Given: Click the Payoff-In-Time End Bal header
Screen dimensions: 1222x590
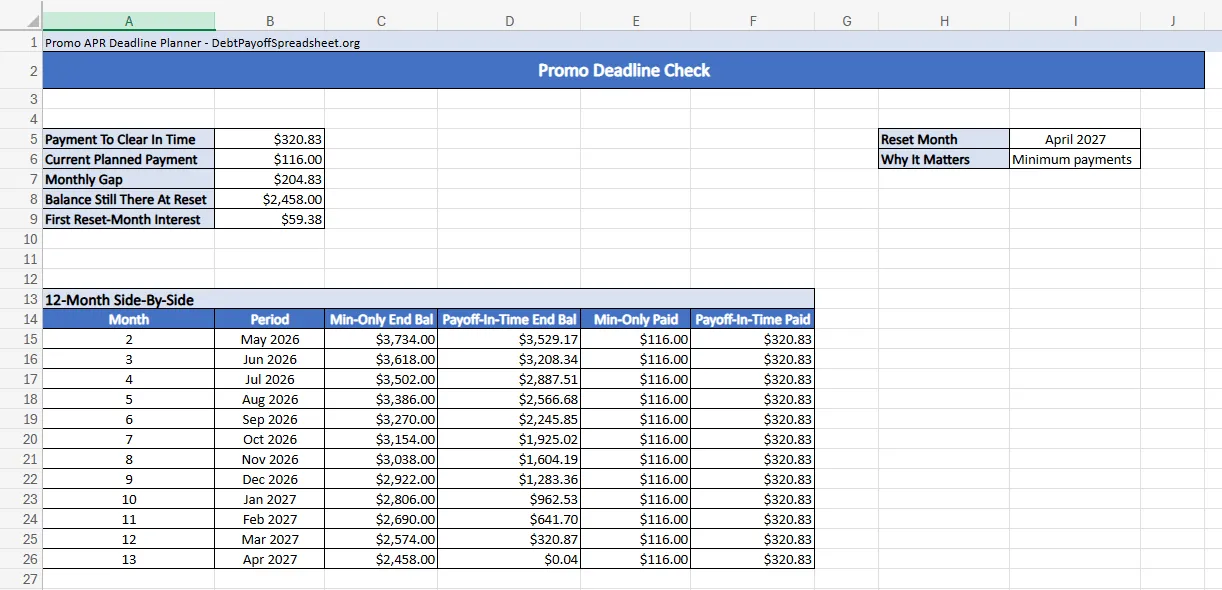Looking at the screenshot, I should [x=509, y=319].
